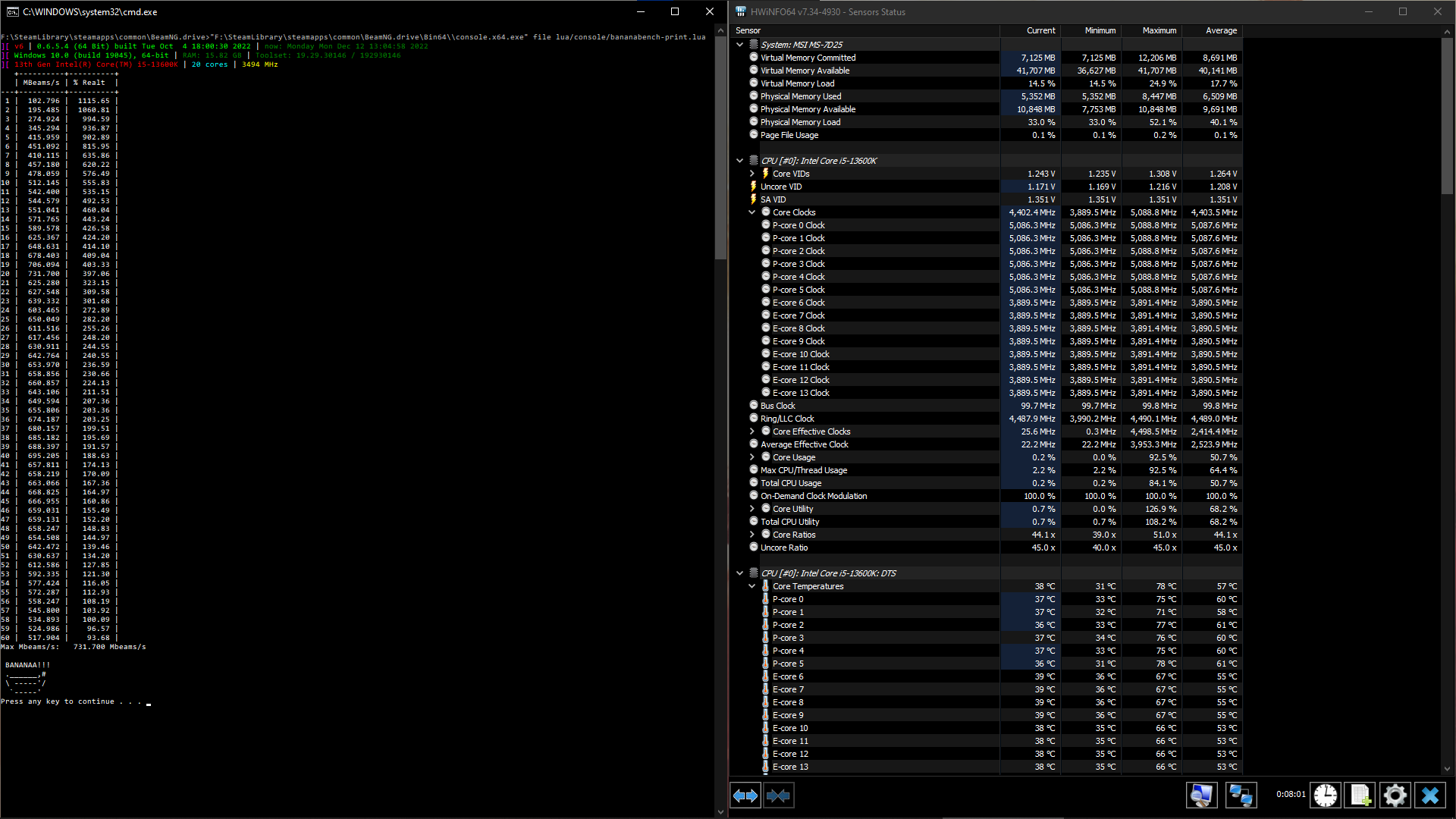The width and height of the screenshot is (1456, 819).
Task: Collapse the Core Clocks tree
Action: [x=752, y=212]
